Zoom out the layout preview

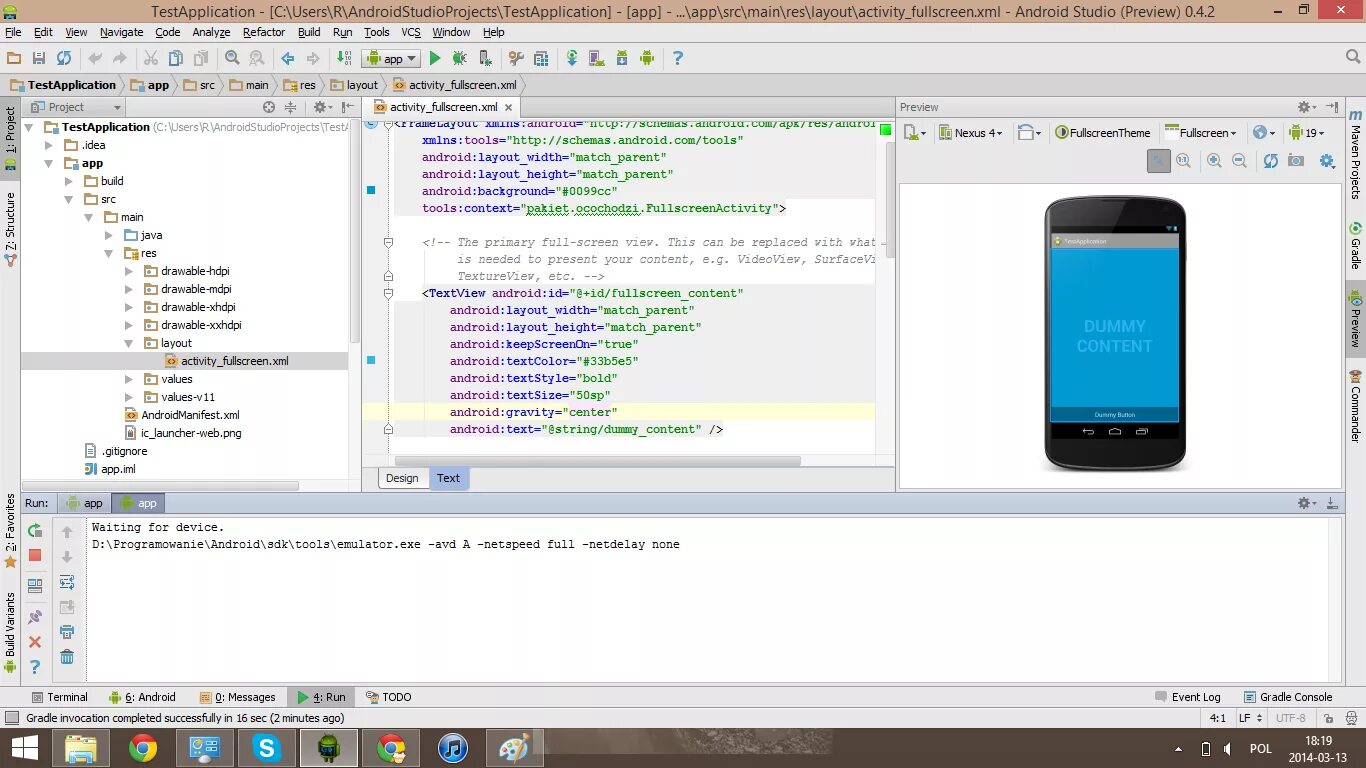(1240, 161)
